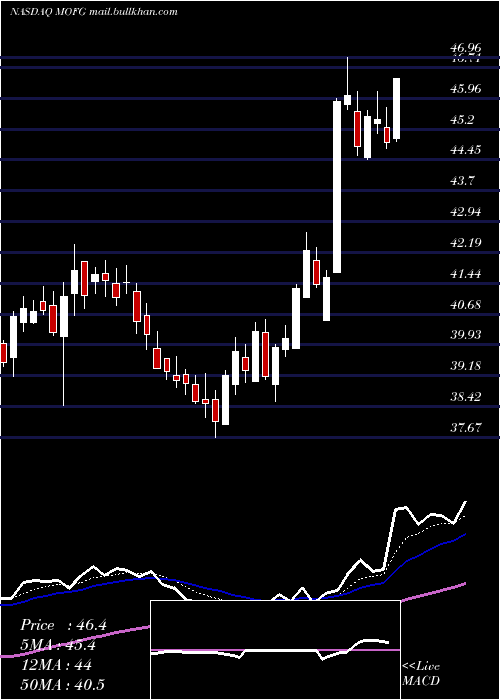Click the 12MA : 44 readout
This screenshot has height=700, width=500.
(56, 665)
